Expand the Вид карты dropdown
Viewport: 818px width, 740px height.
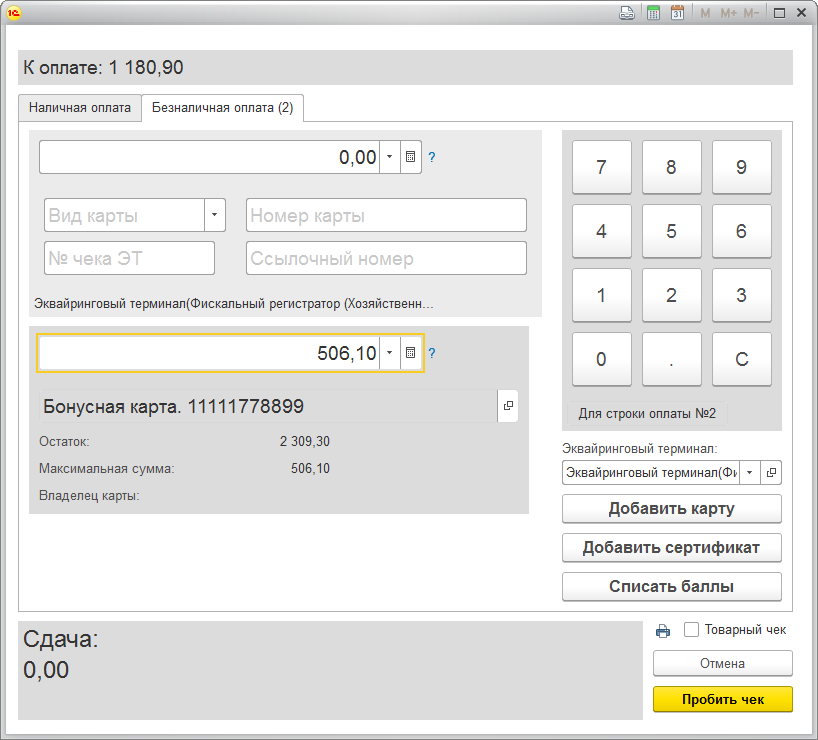point(214,214)
